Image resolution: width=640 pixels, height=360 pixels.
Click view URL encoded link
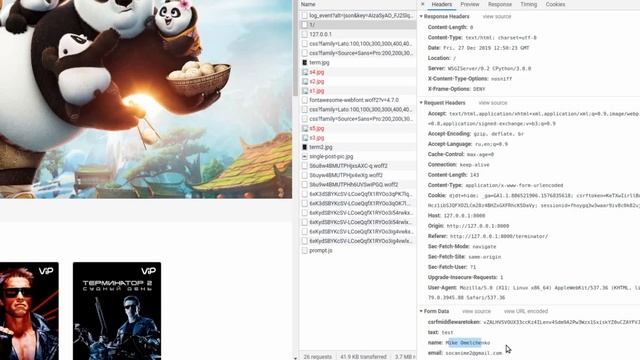click(x=526, y=311)
